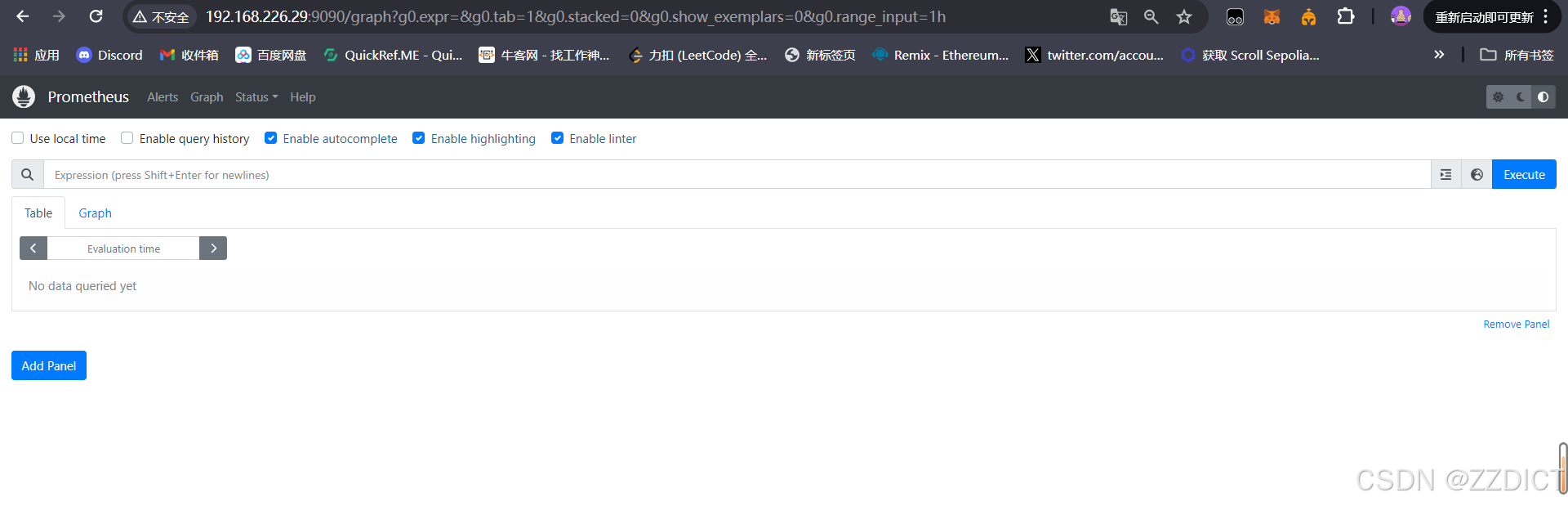Focus the Expression input field
The height and width of the screenshot is (506, 1568).
point(737,174)
